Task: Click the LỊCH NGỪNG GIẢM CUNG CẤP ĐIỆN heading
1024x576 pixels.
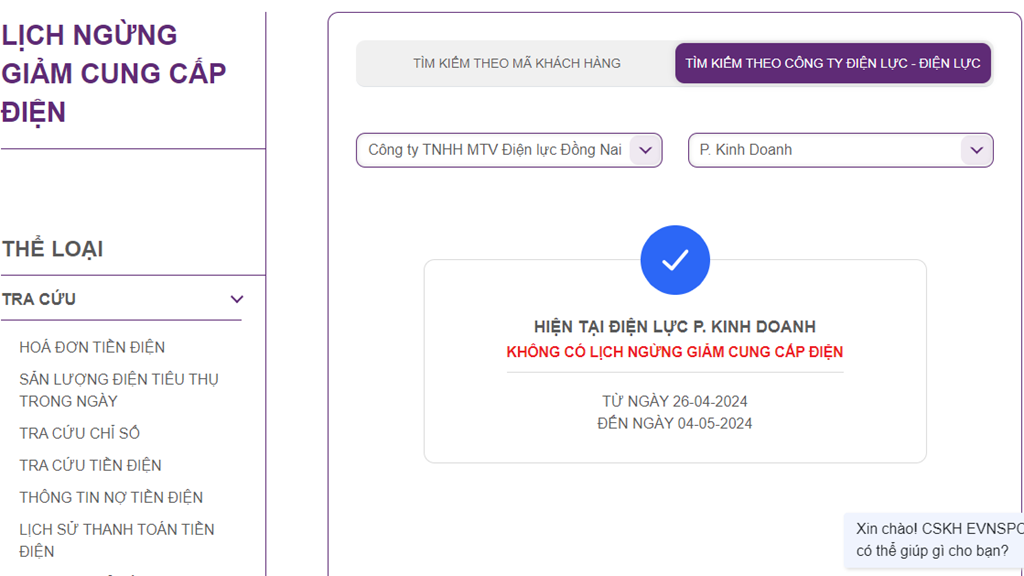Action: [114, 73]
